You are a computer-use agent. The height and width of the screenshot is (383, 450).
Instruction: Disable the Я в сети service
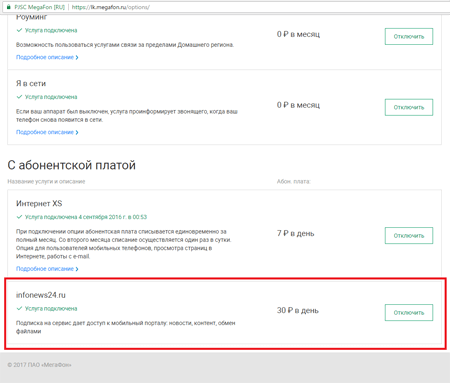tap(409, 107)
